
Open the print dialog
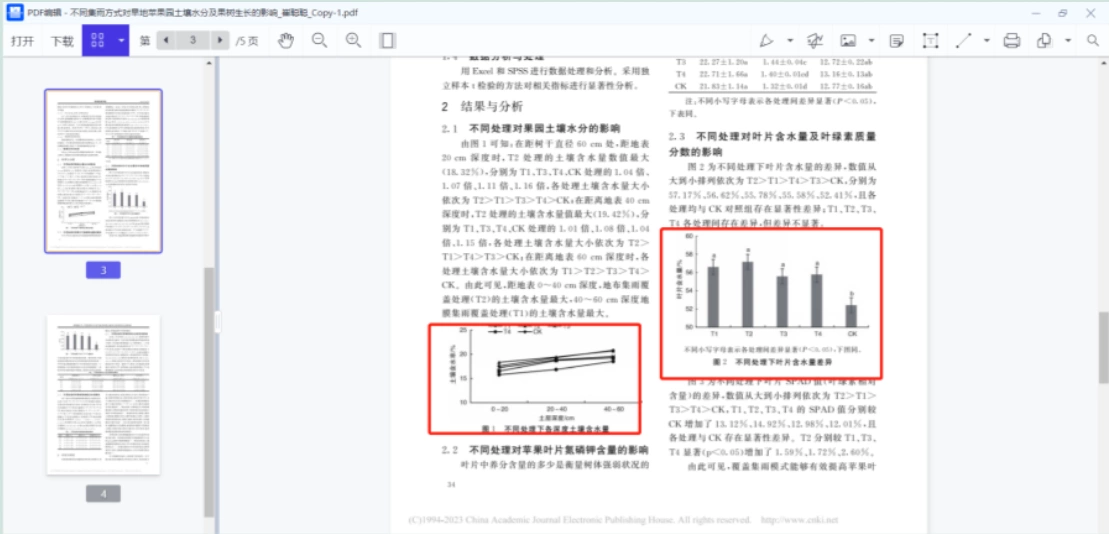pyautogui.click(x=1012, y=41)
